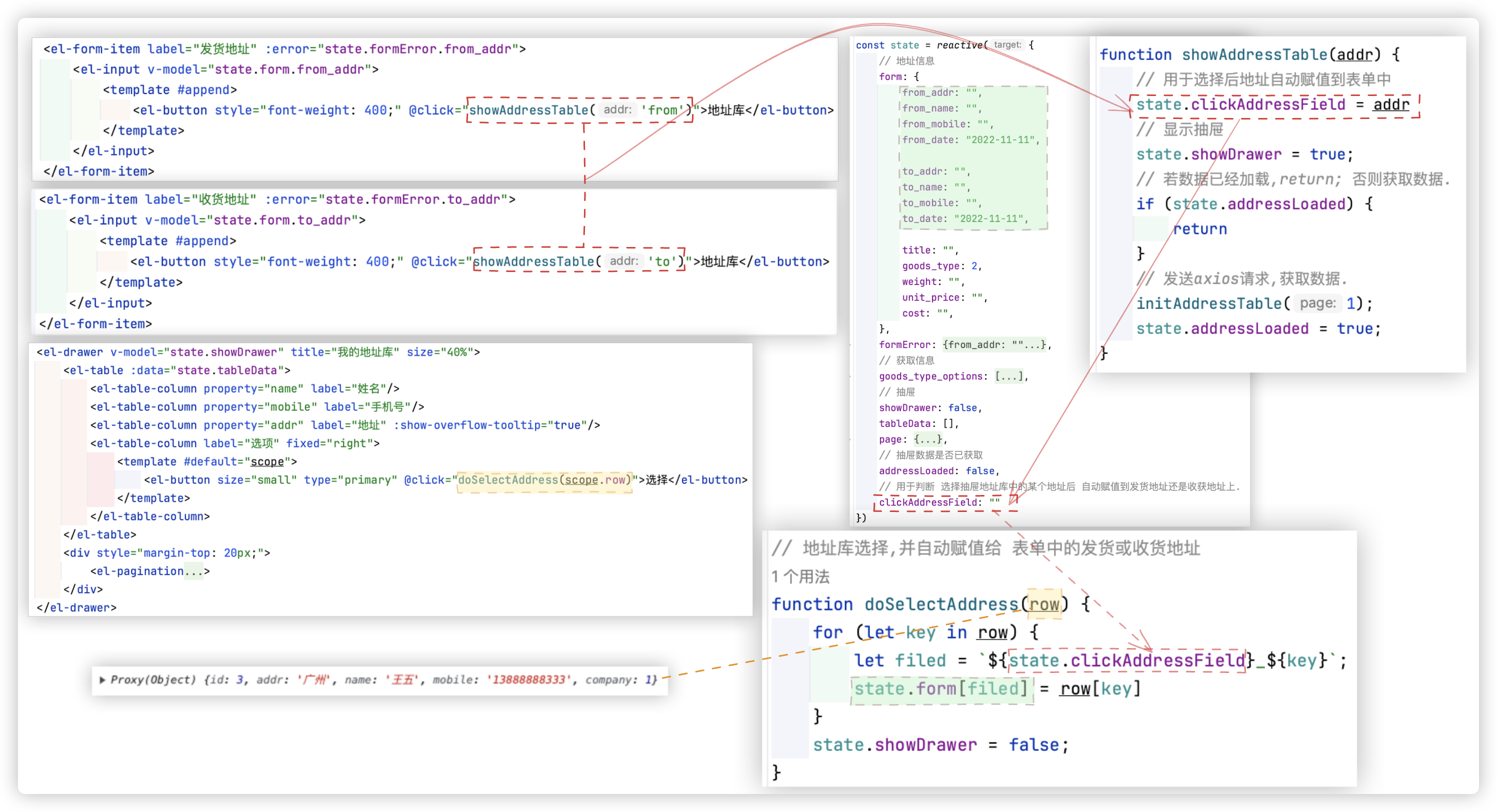1497x812 pixels.
Task: Expand the Proxy(Object) console triangle
Action: [102, 679]
